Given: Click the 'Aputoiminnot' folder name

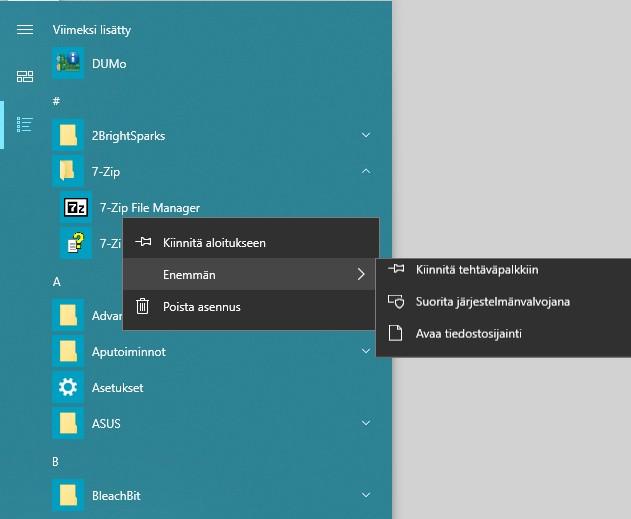Looking at the screenshot, I should click(x=129, y=352).
